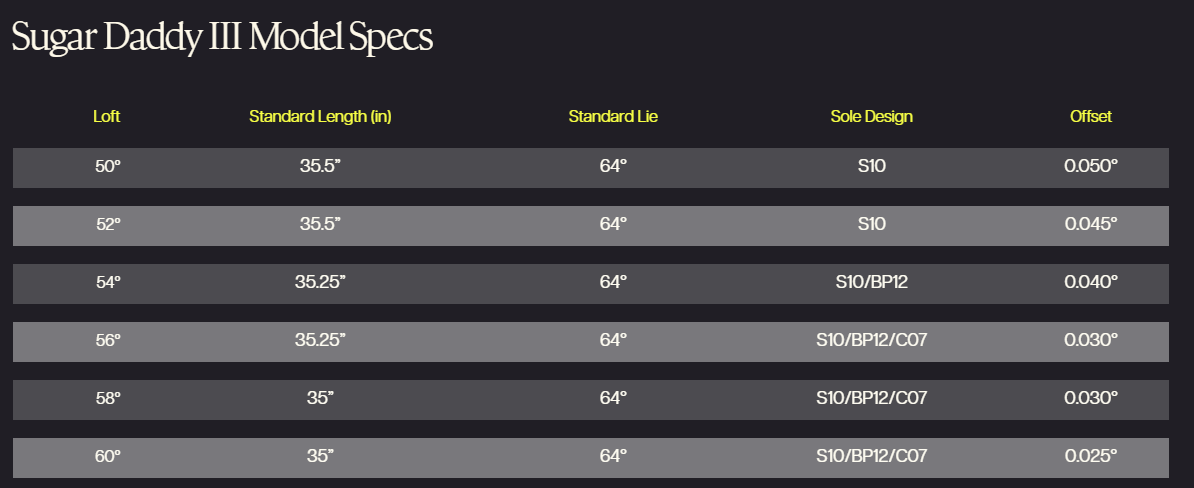Screen dimensions: 1194x488
Task: Click the 52° loft row
Action: [x=591, y=225]
